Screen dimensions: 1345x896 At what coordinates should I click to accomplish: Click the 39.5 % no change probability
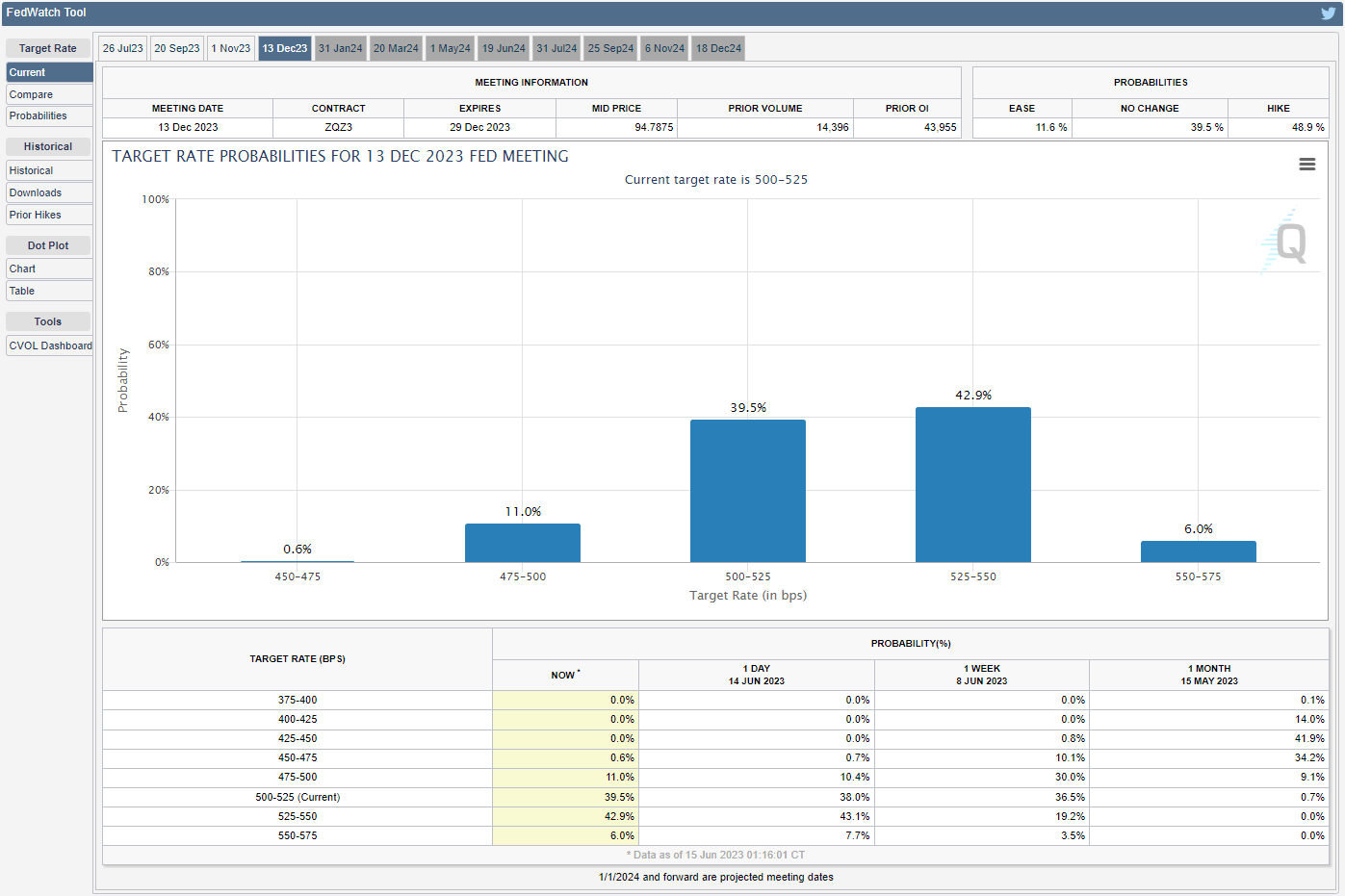click(1207, 127)
